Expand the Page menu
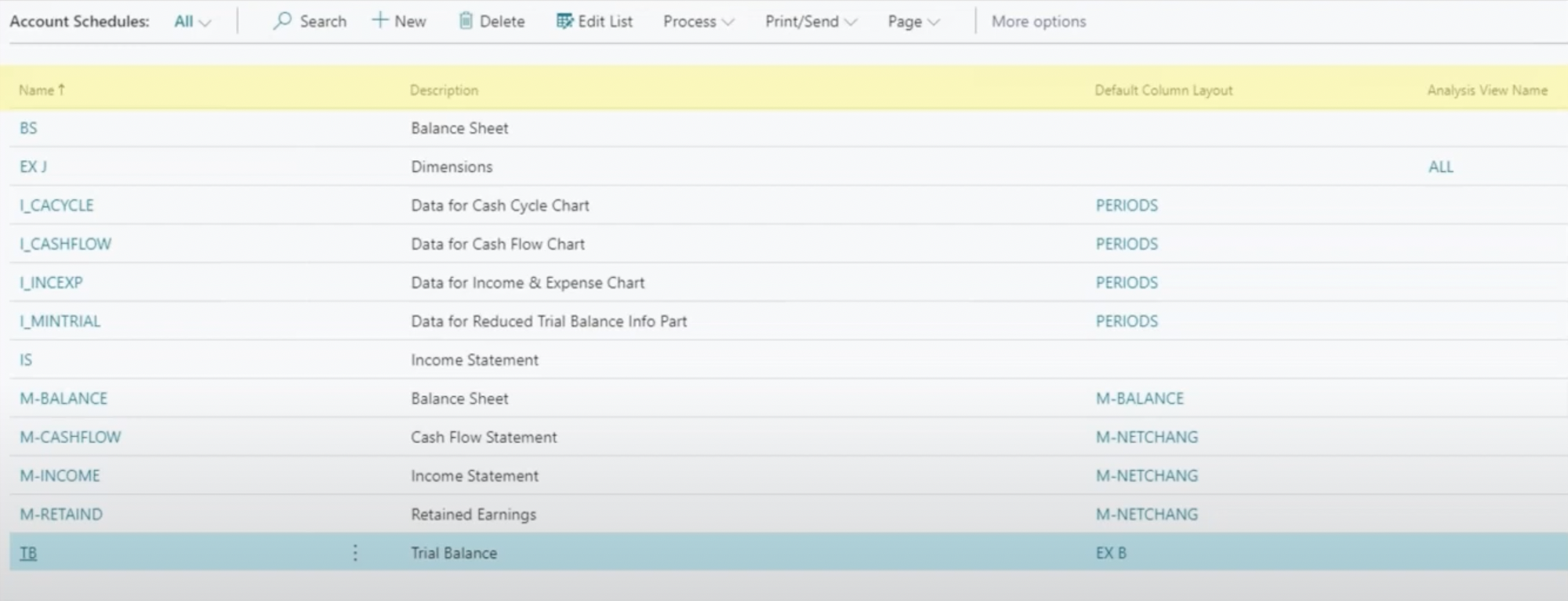This screenshot has height=601, width=1568. point(913,22)
